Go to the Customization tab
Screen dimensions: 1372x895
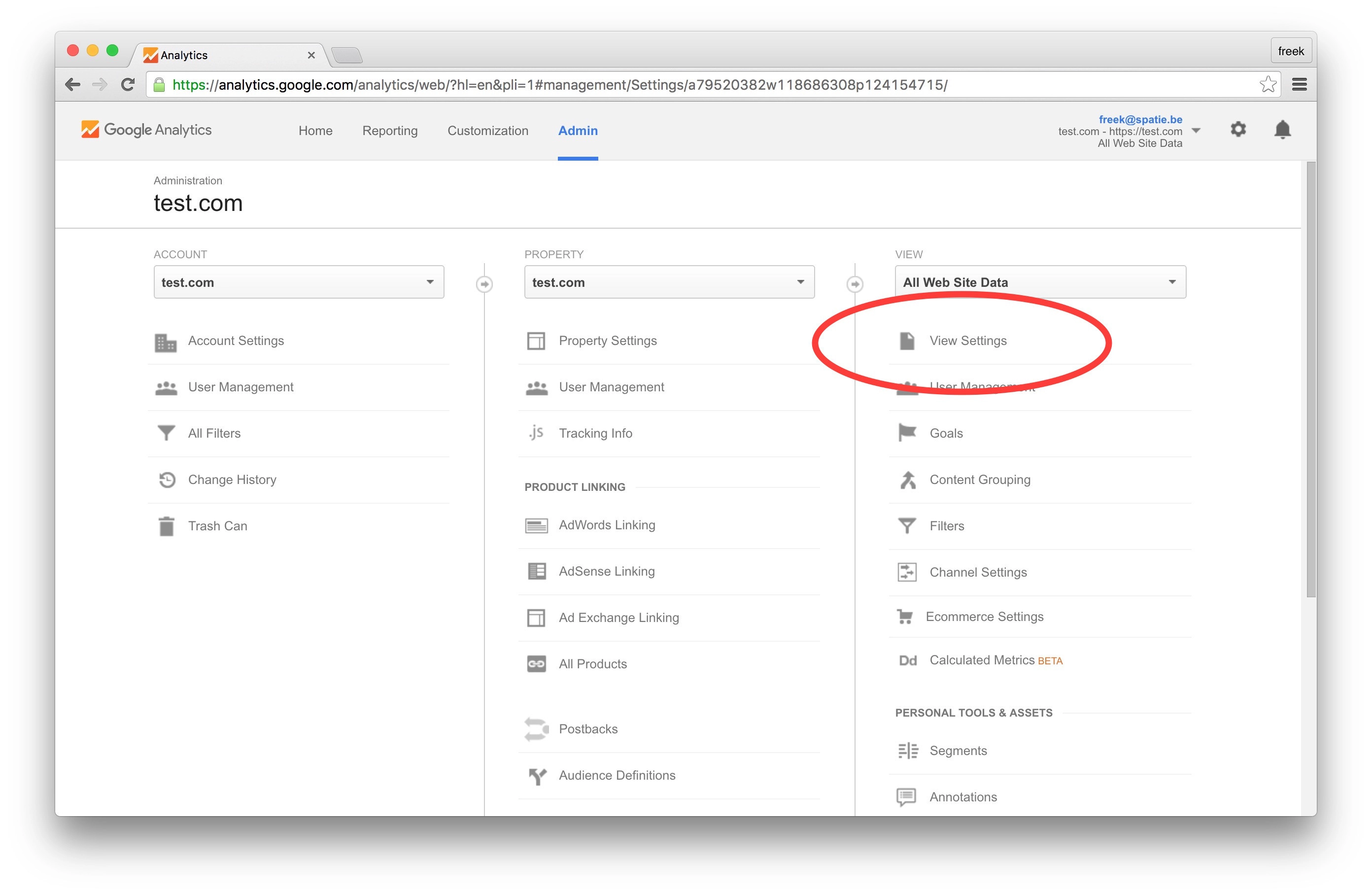pyautogui.click(x=488, y=130)
